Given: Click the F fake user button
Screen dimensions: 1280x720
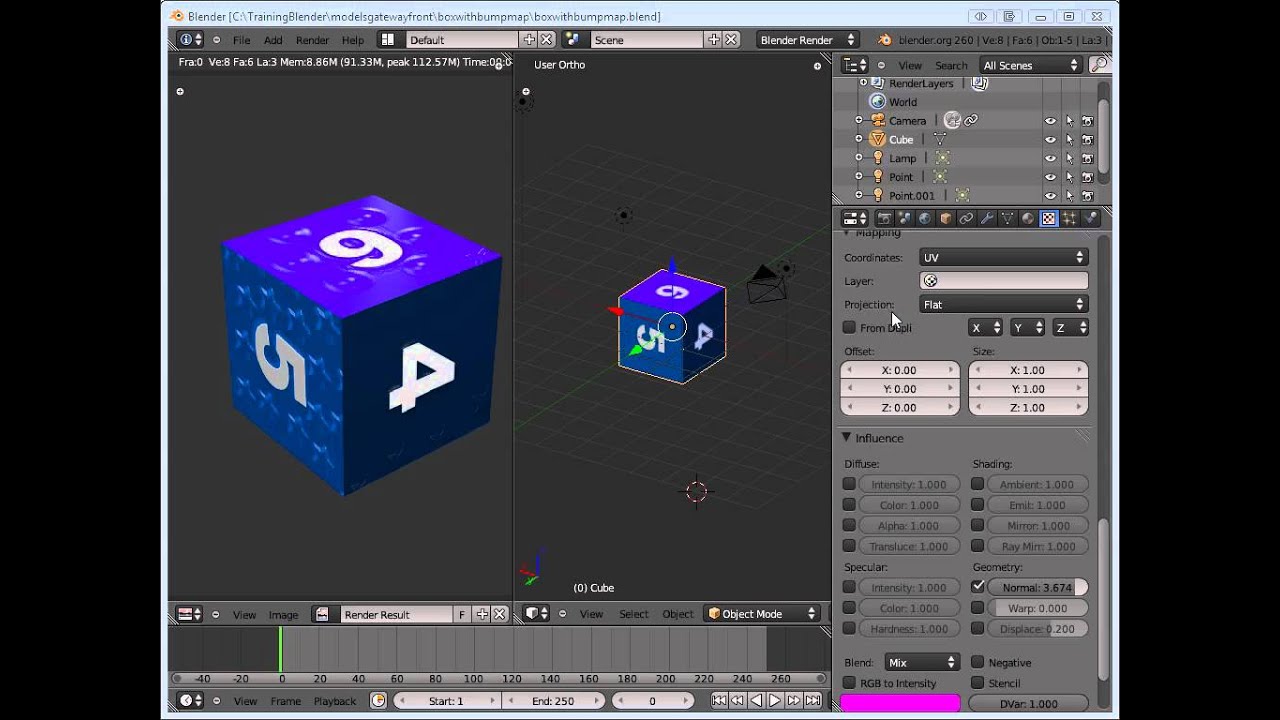Looking at the screenshot, I should [x=462, y=614].
